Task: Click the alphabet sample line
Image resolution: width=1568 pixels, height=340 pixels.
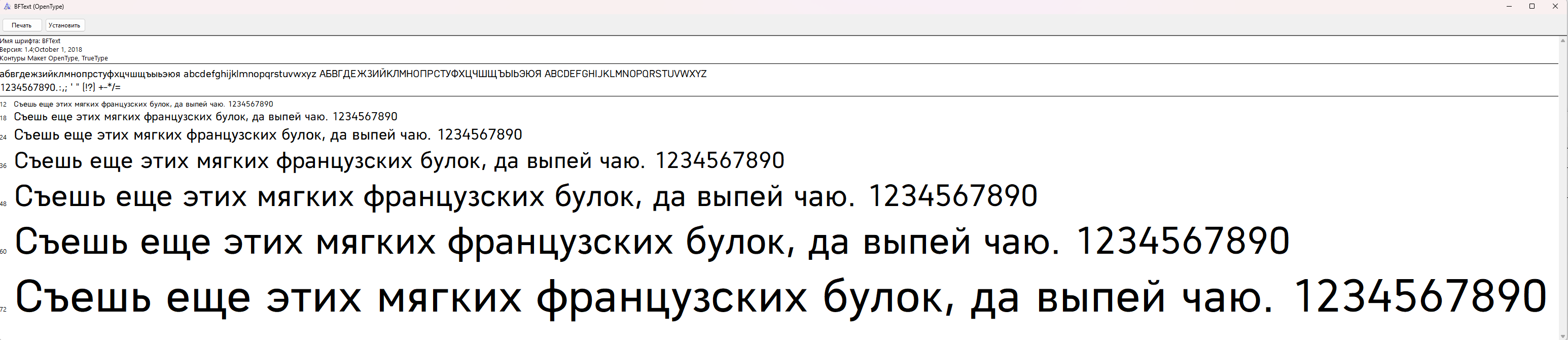Action: pos(353,74)
